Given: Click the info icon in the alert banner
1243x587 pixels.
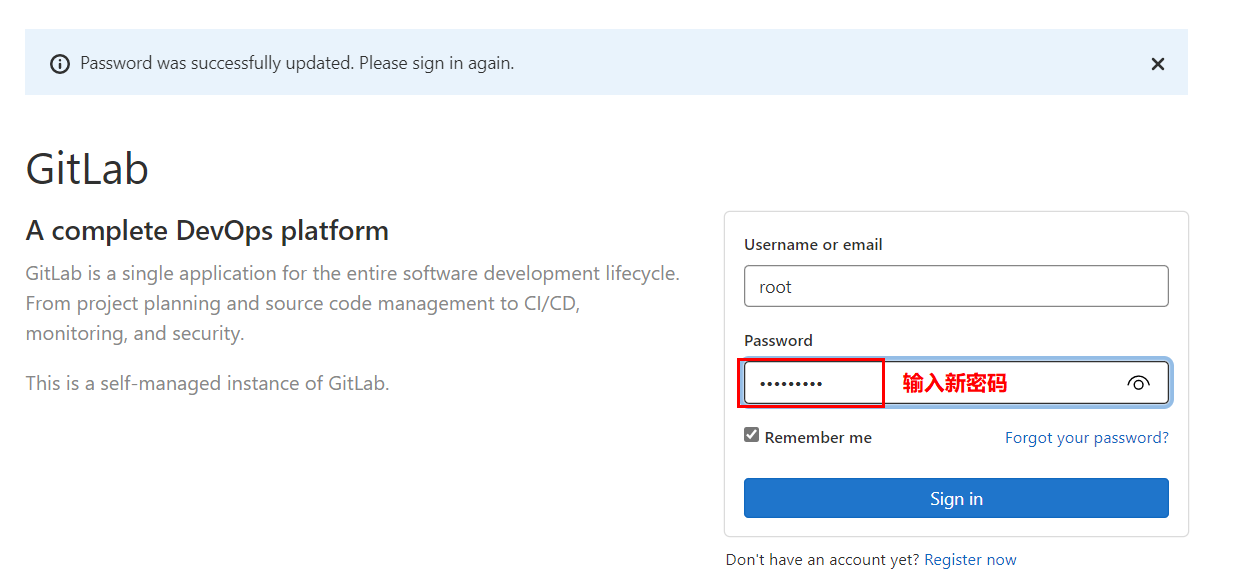Looking at the screenshot, I should [60, 64].
